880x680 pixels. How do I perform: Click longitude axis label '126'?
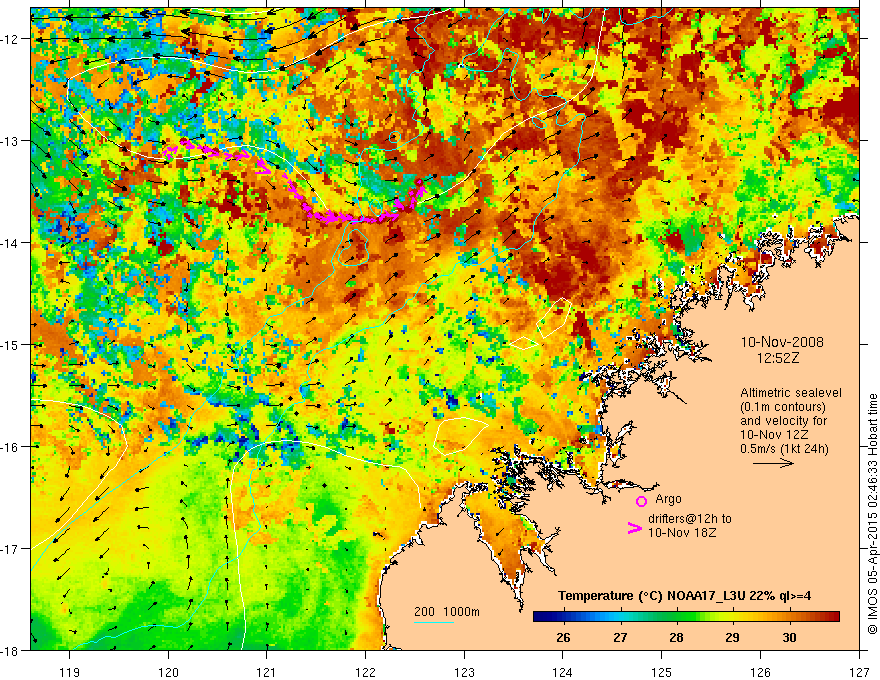(x=760, y=672)
